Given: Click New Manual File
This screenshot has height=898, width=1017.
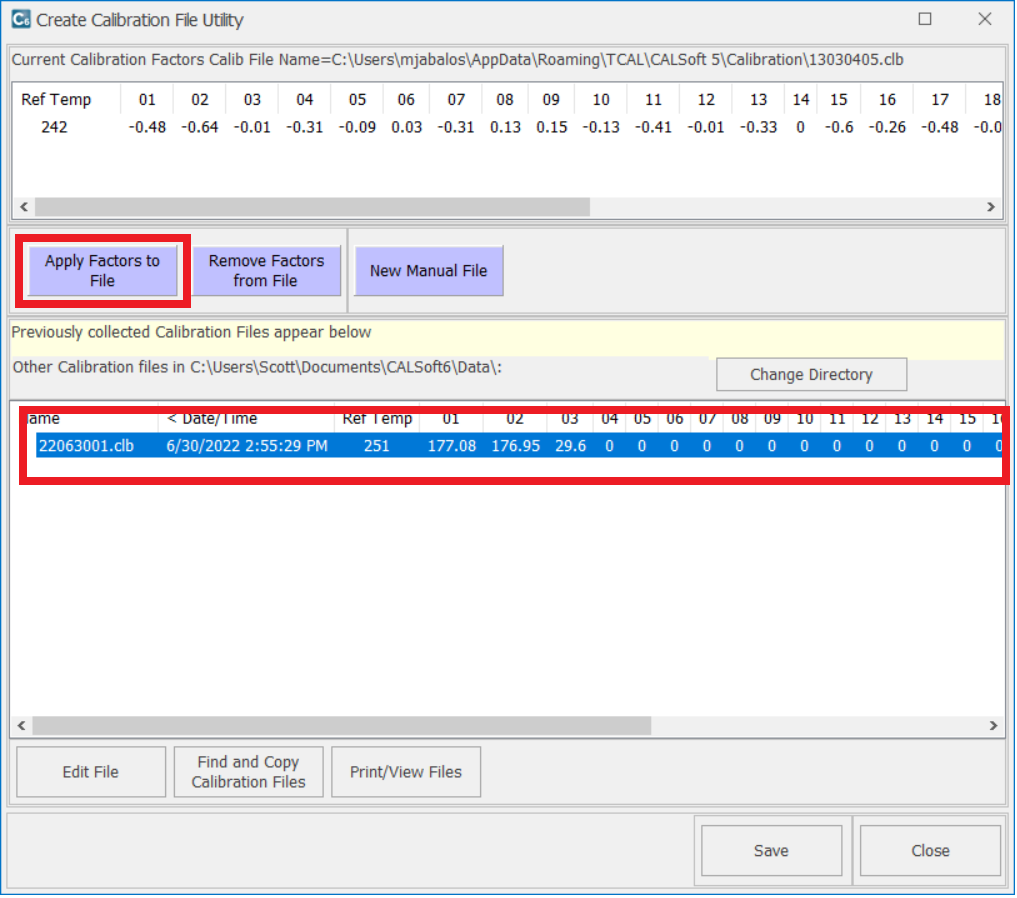Looking at the screenshot, I should [428, 270].
